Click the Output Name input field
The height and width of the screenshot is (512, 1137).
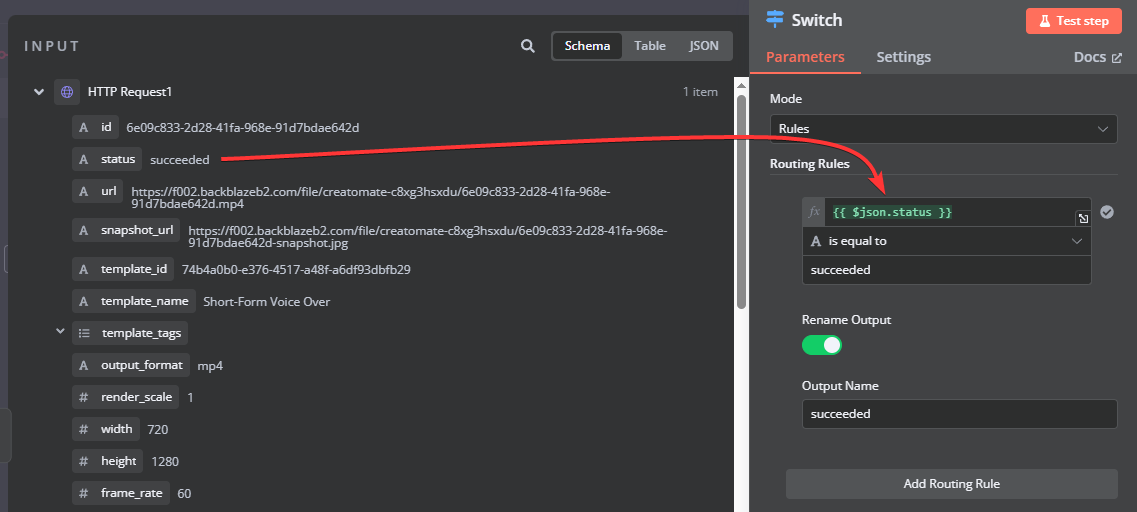coord(959,414)
